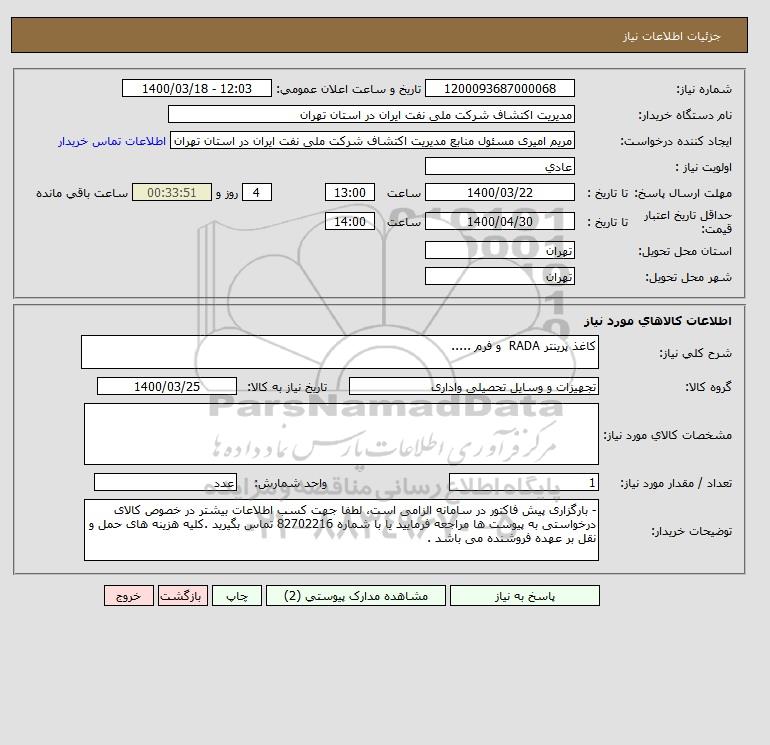
Task: Click the شهر محل تحویل label
Action: [x=688, y=277]
